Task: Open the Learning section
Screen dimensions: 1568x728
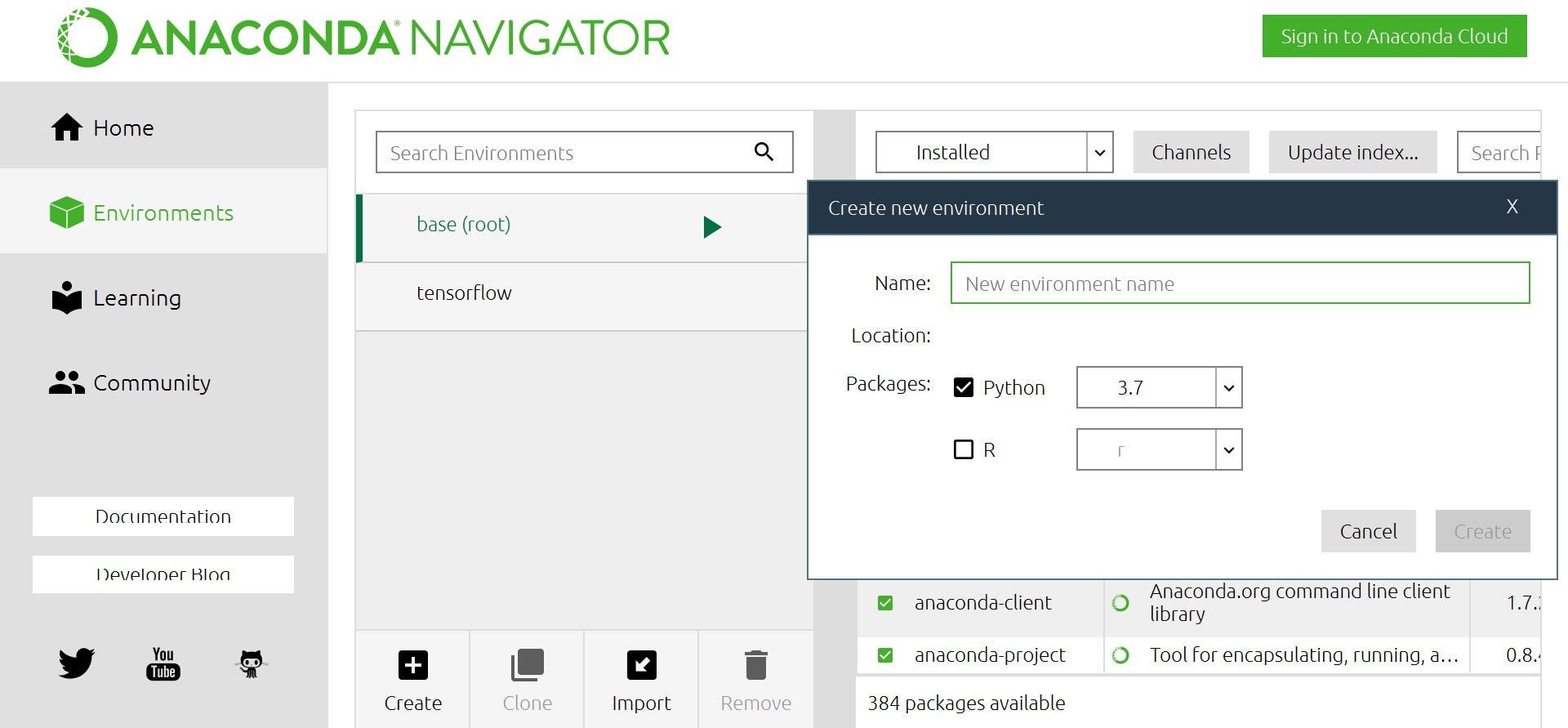Action: tap(163, 297)
